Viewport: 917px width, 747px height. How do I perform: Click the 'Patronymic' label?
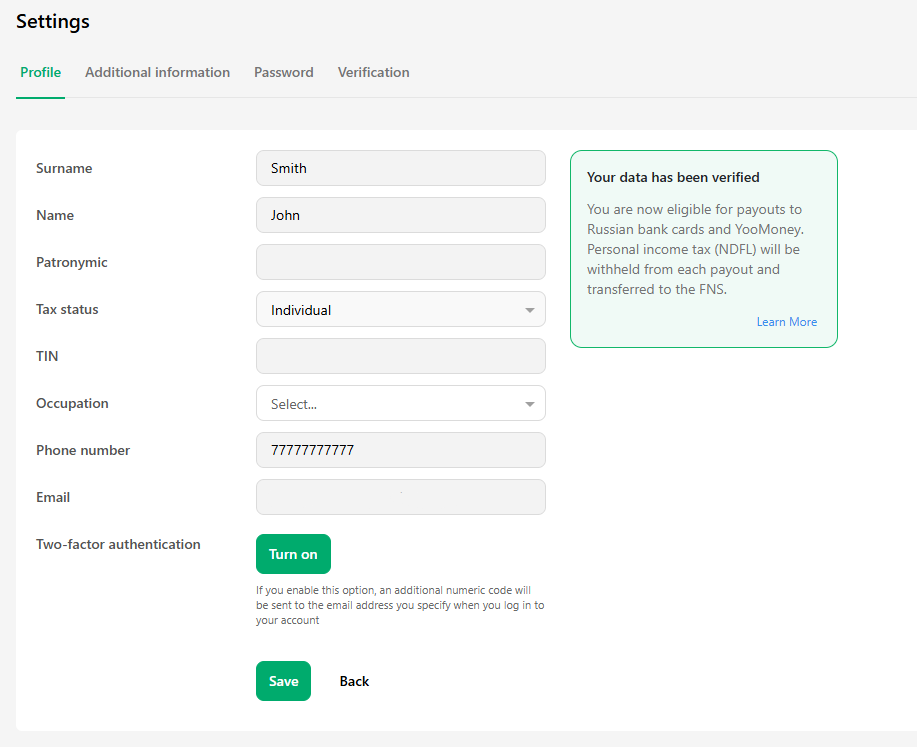pos(72,263)
